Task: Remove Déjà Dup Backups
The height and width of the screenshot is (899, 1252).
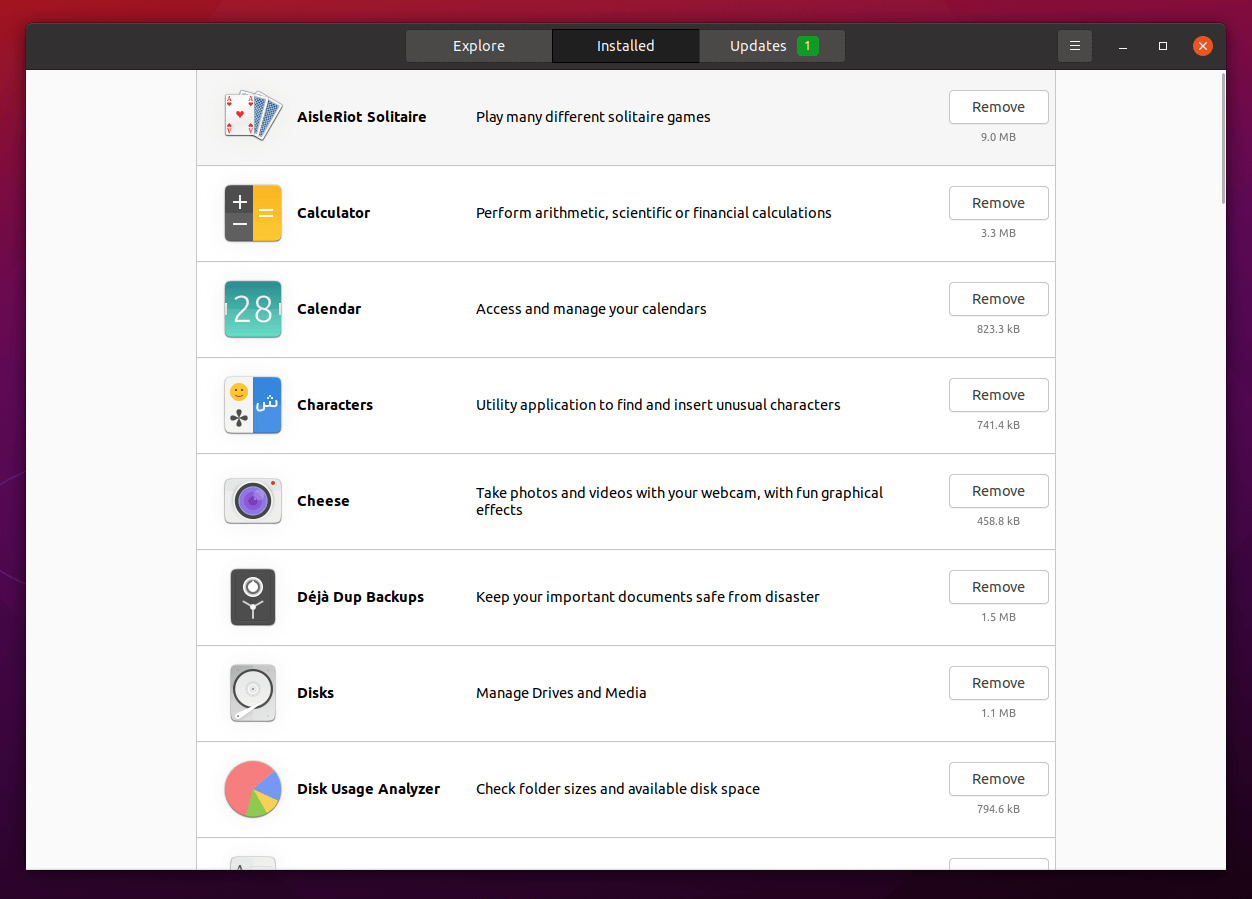Action: pos(999,587)
